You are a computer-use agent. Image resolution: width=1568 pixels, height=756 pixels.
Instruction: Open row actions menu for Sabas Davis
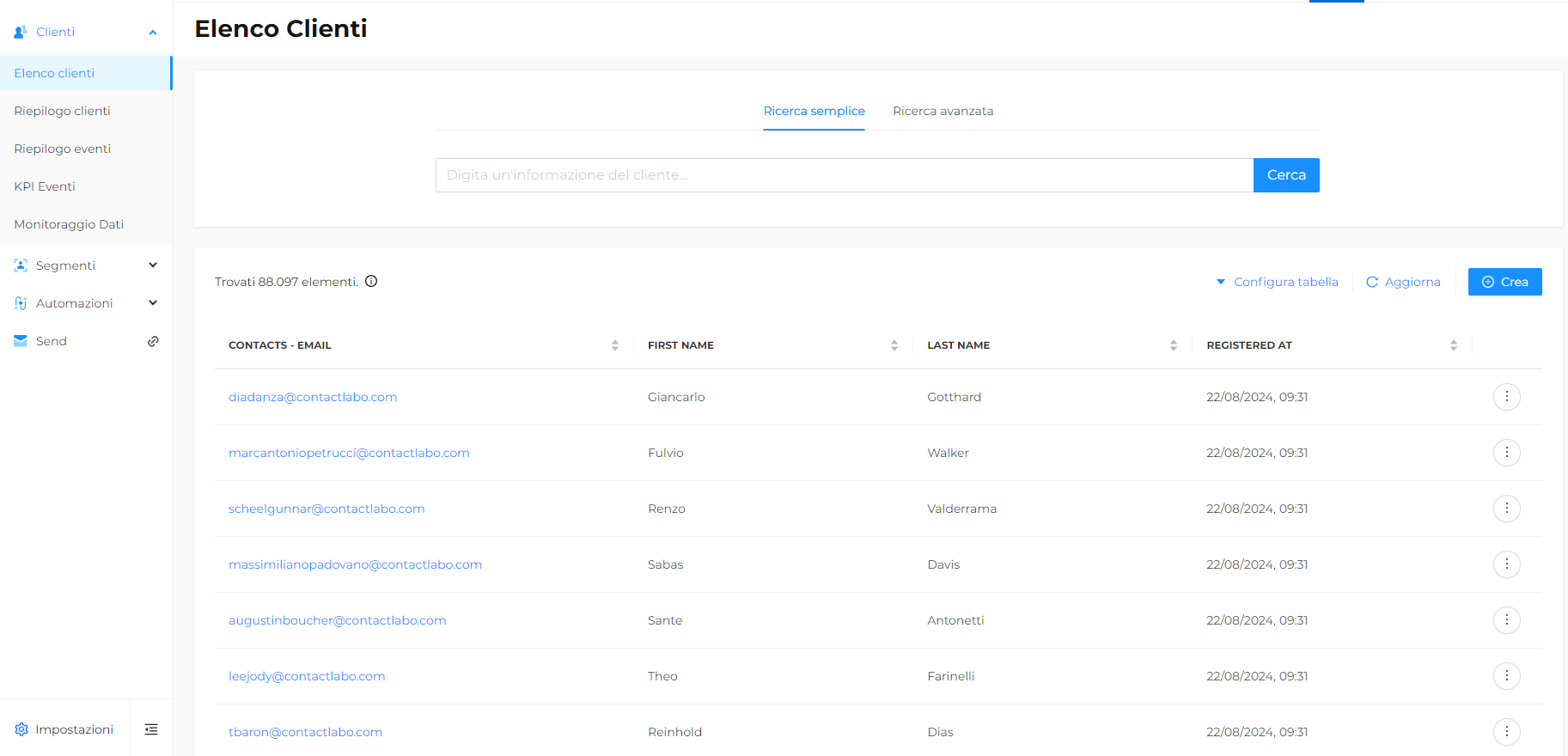click(x=1506, y=564)
